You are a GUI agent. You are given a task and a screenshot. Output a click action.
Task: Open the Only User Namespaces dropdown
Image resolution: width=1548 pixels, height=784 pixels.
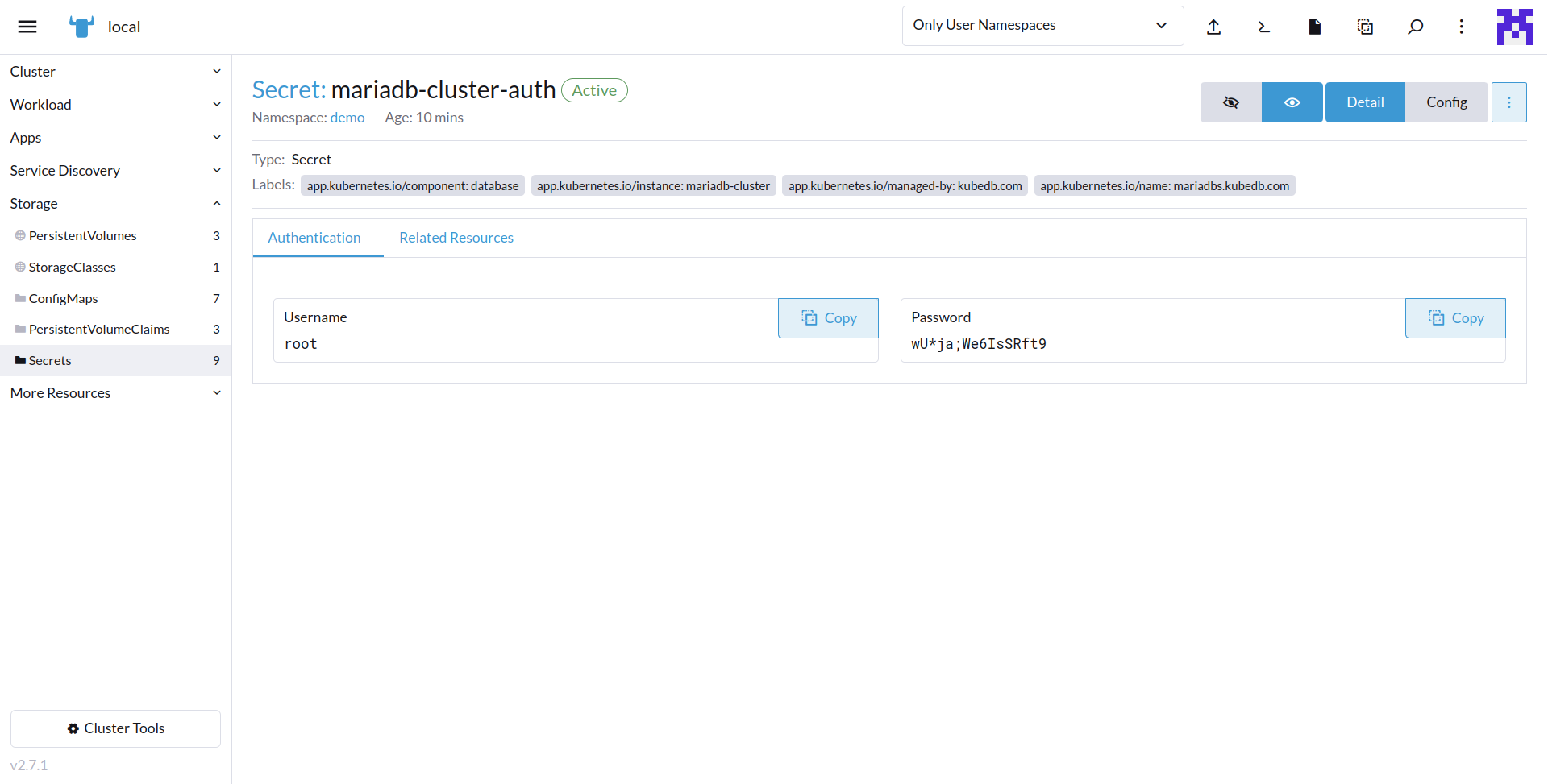[1042, 26]
